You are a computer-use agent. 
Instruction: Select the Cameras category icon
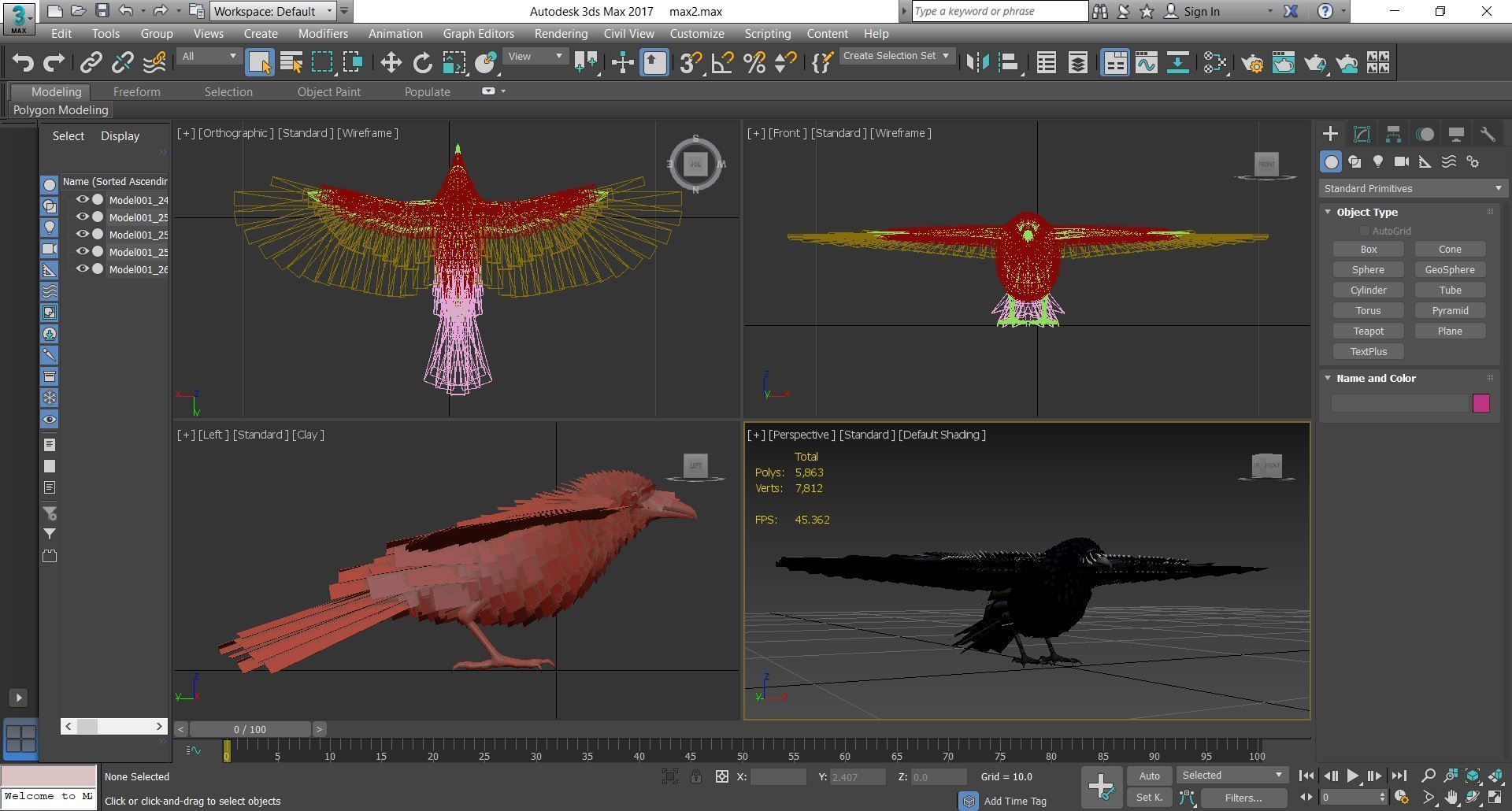click(x=1402, y=161)
